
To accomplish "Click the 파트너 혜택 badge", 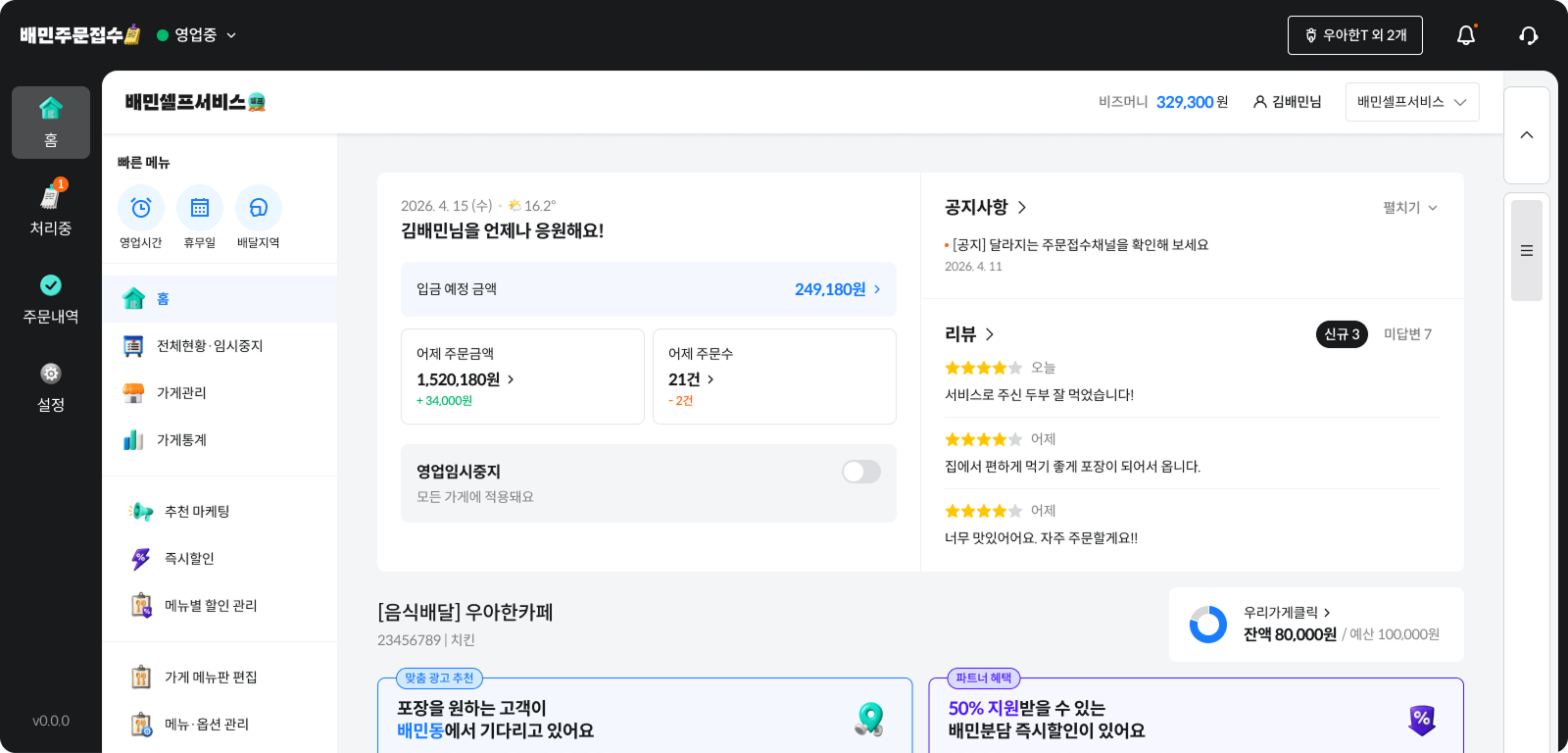I will (984, 678).
